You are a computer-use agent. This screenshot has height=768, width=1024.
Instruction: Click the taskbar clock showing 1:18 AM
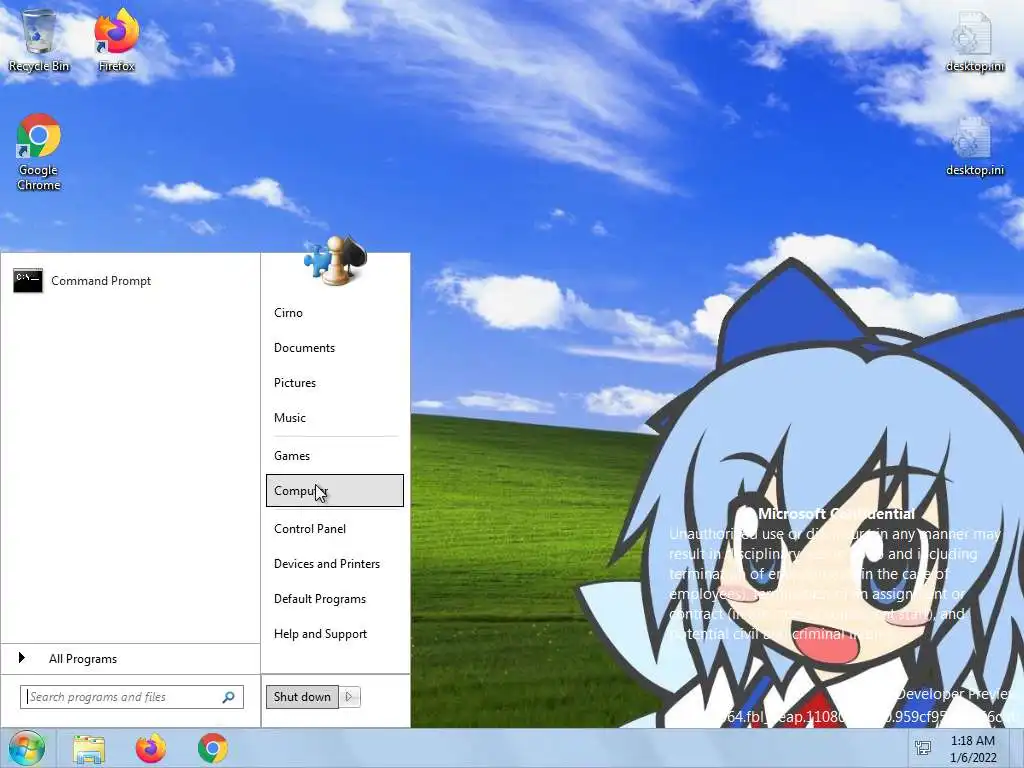tap(973, 748)
